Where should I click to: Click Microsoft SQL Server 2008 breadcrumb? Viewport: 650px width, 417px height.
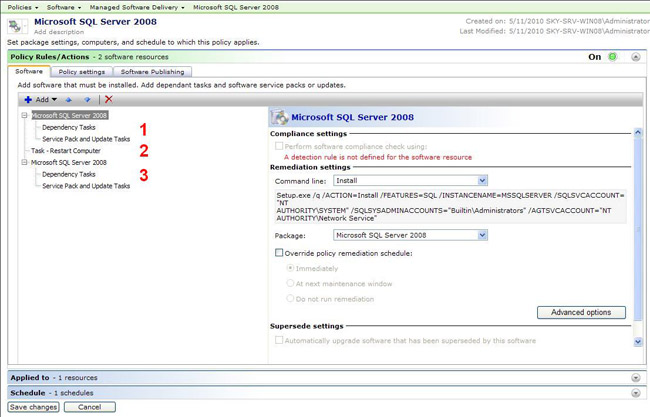coord(236,7)
